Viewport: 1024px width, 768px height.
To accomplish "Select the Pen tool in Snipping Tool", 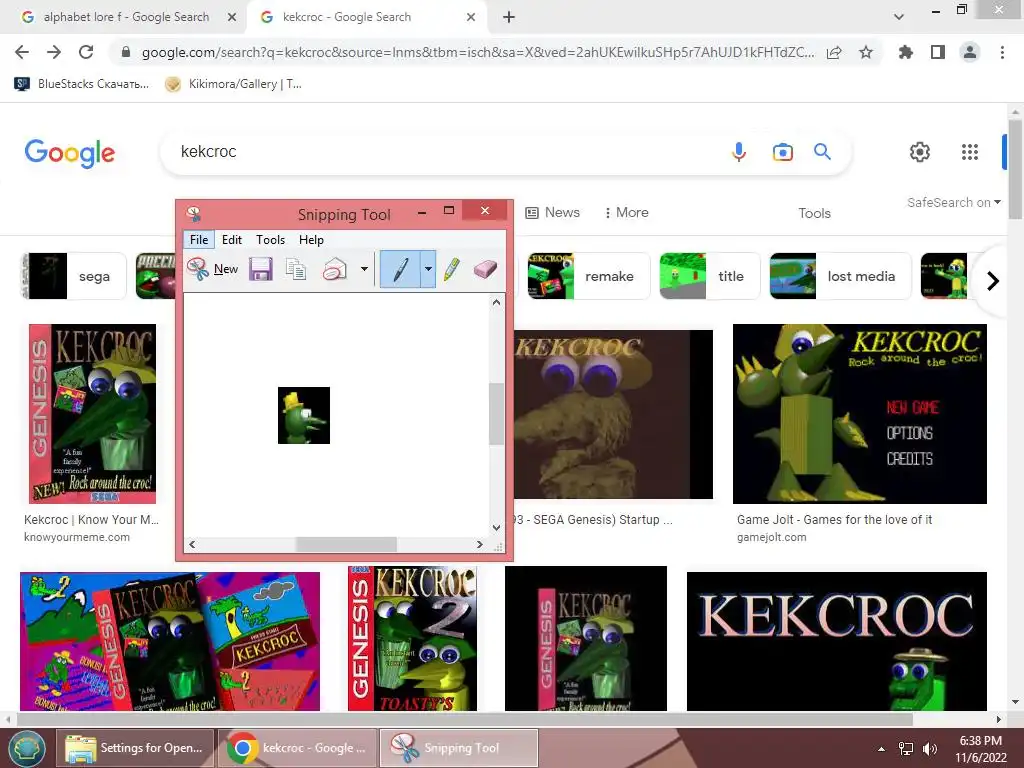I will pyautogui.click(x=400, y=269).
